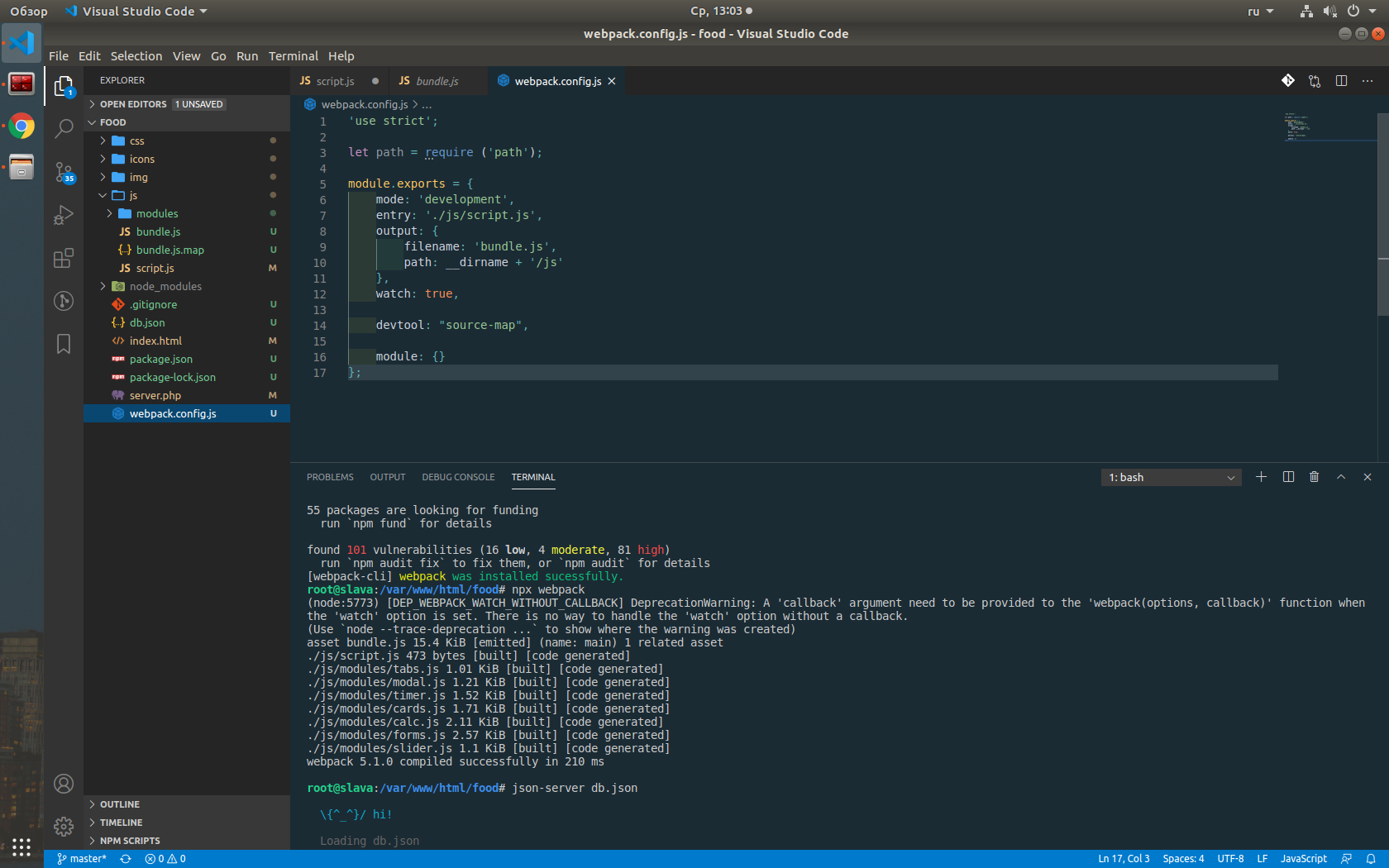Switch to the OUTPUT panel tab
Image resolution: width=1389 pixels, height=868 pixels.
[388, 477]
